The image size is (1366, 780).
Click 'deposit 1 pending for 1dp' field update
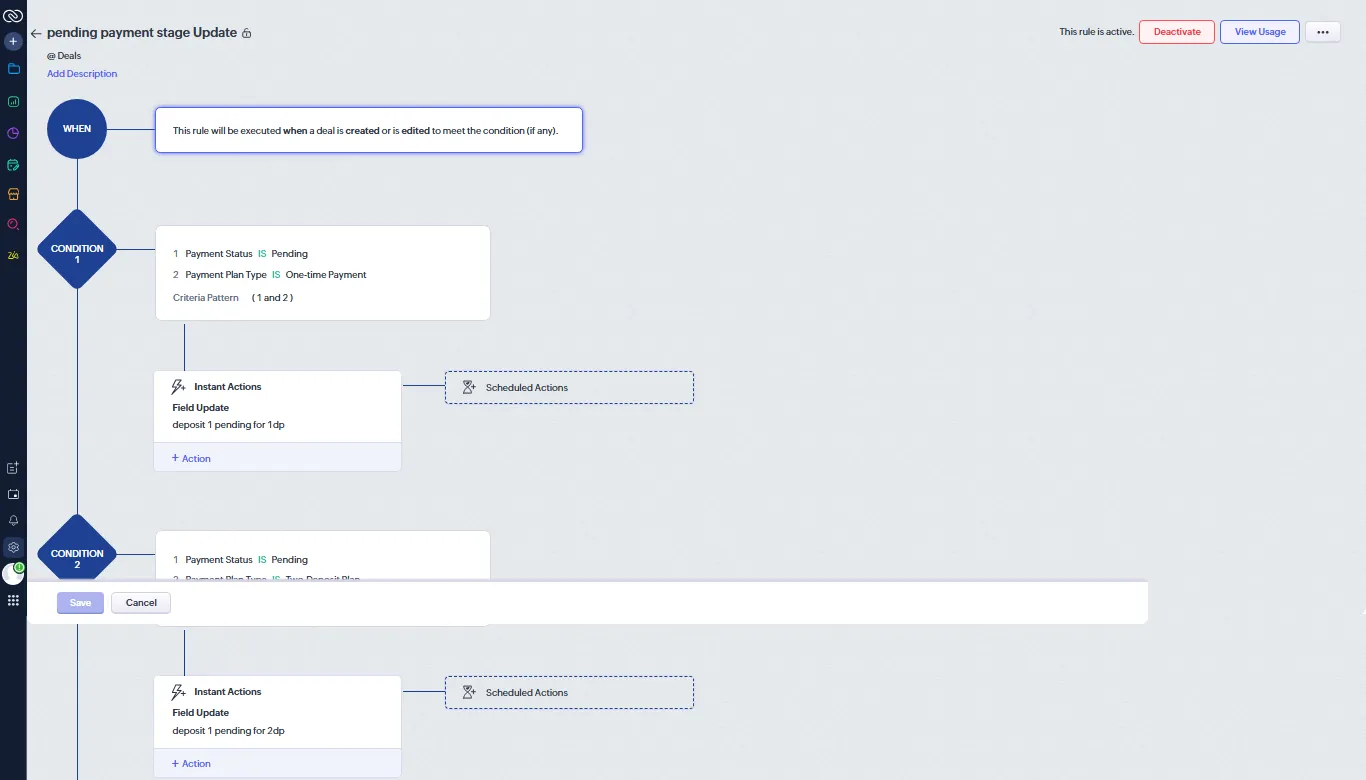click(229, 425)
